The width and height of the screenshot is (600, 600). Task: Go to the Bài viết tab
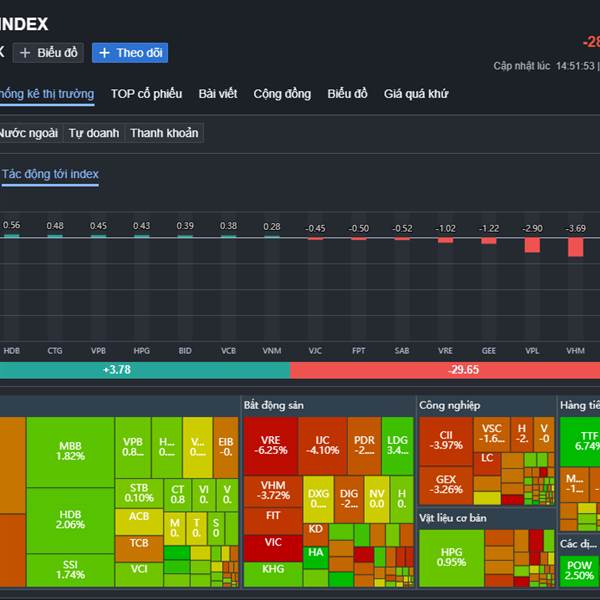(x=218, y=94)
